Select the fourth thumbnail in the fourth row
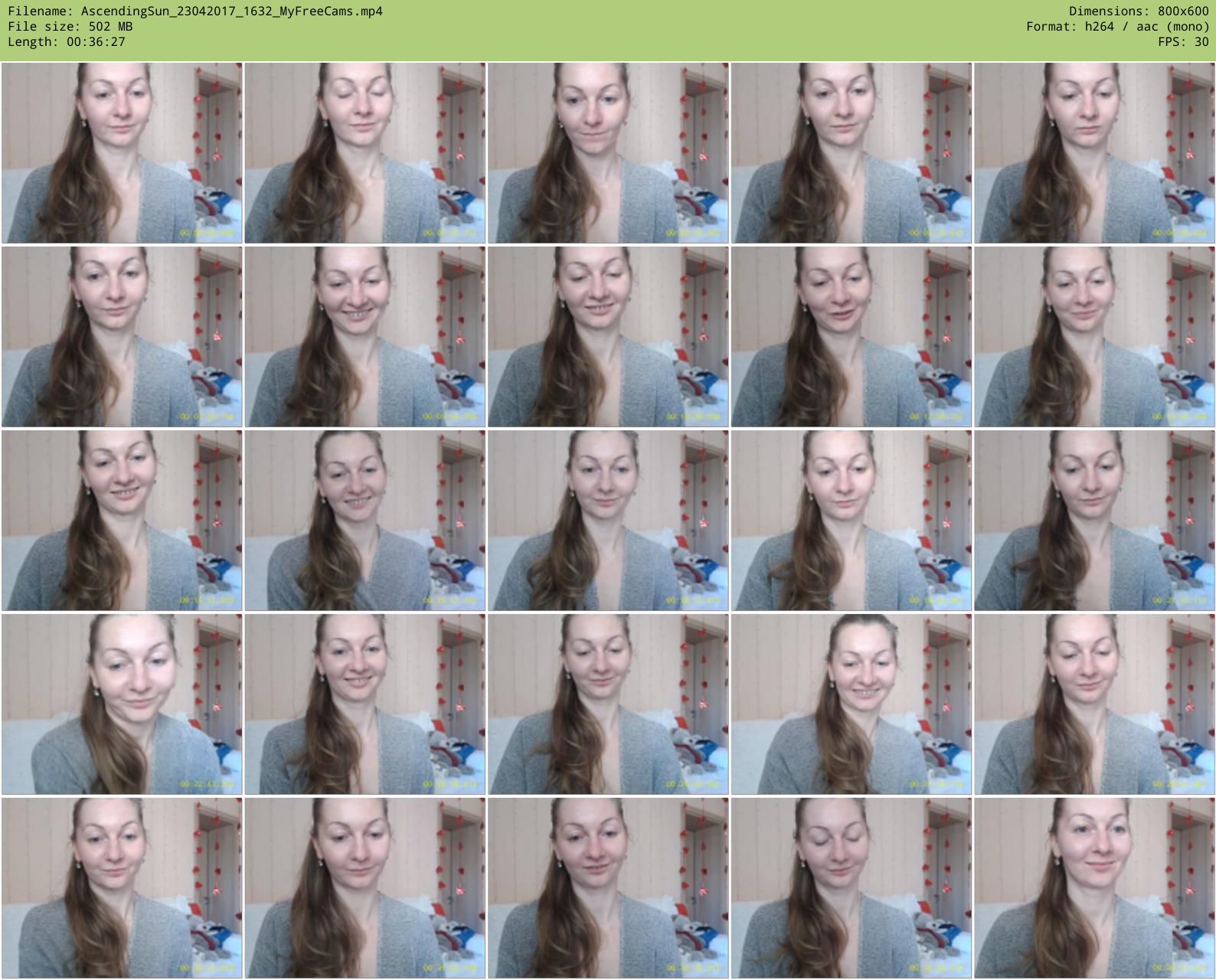Screen dimensions: 1216x980 [851, 704]
